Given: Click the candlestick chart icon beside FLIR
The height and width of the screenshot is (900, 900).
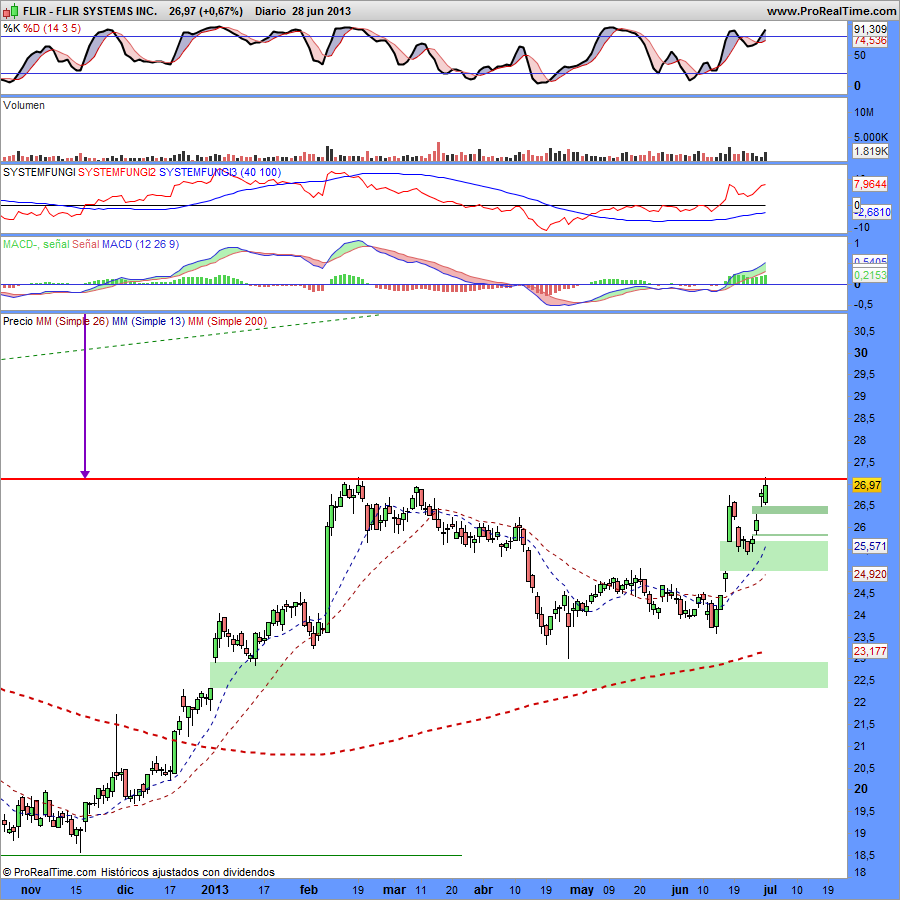Looking at the screenshot, I should pyautogui.click(x=11, y=10).
